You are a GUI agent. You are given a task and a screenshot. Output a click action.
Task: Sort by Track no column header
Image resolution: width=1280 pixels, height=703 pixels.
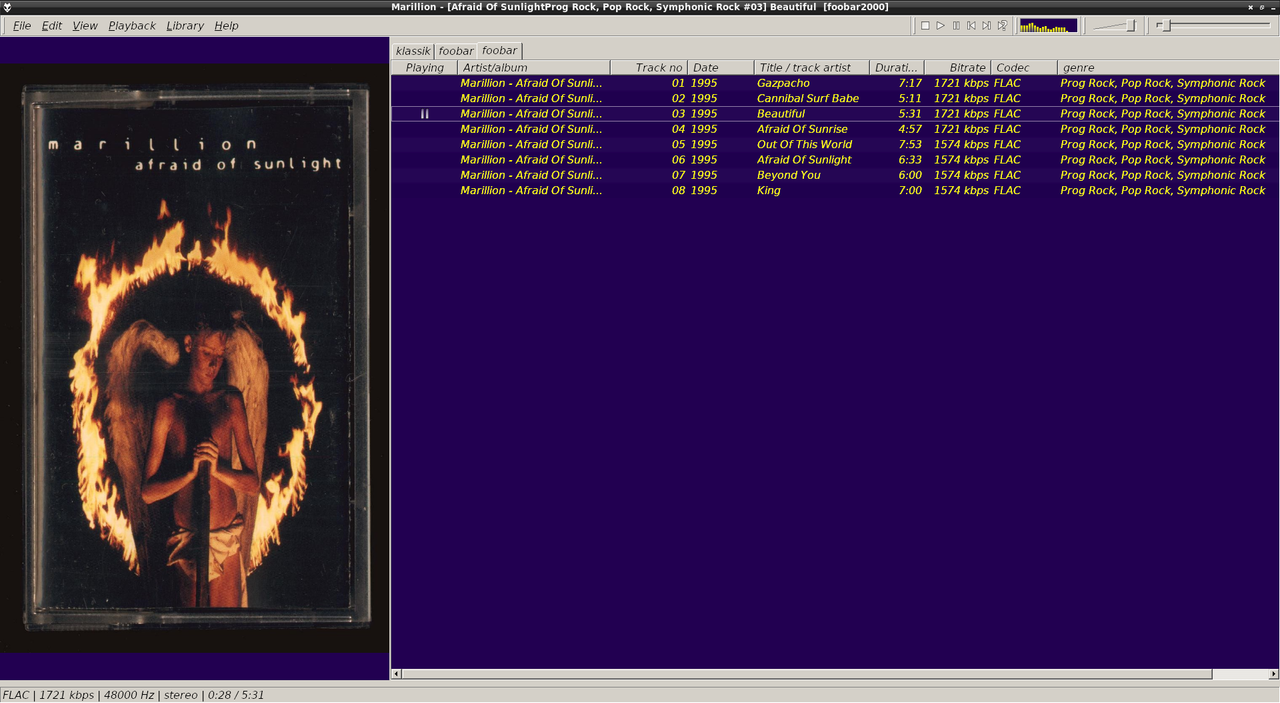(x=649, y=68)
